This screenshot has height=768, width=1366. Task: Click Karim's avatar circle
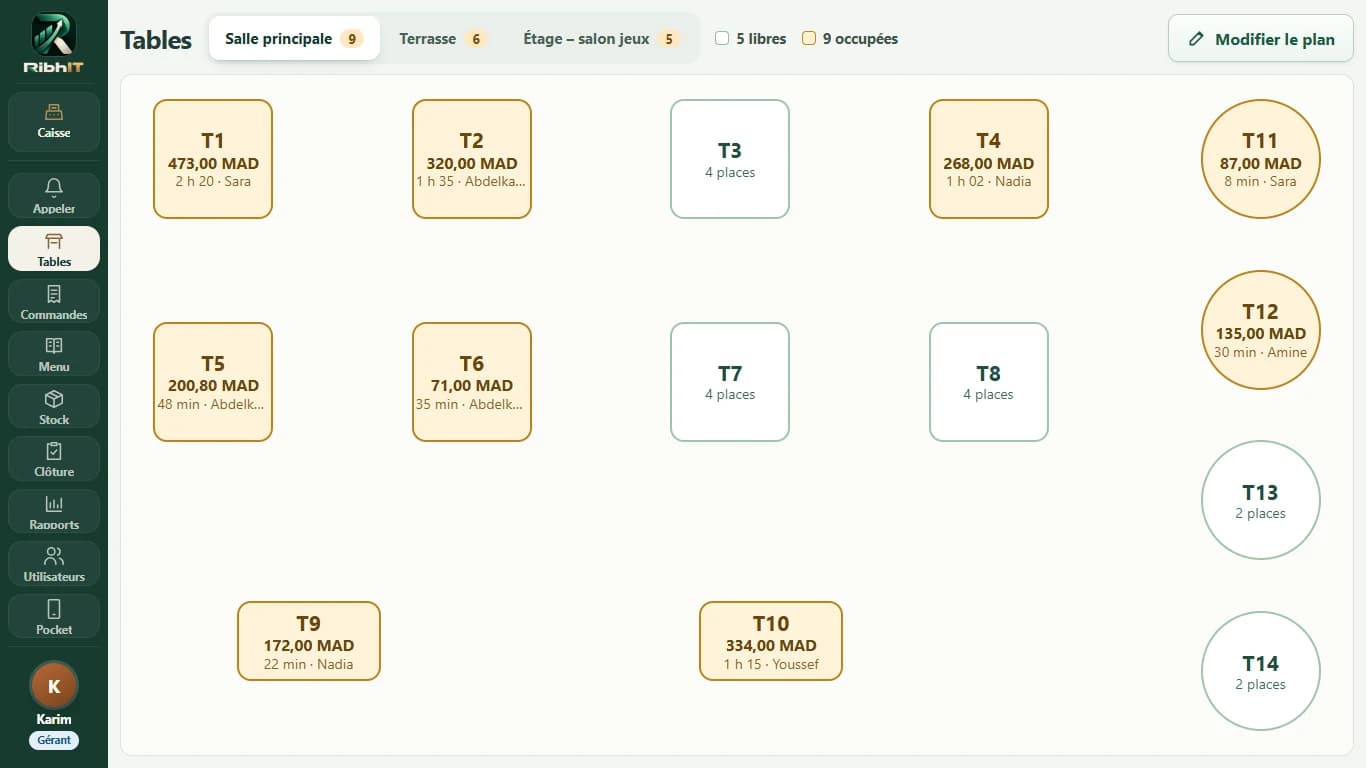(54, 686)
